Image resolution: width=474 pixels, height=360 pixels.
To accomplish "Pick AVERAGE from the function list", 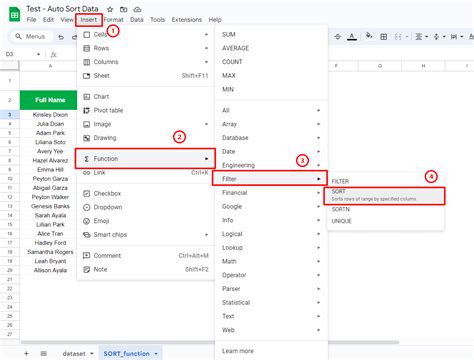I will pyautogui.click(x=272, y=48).
